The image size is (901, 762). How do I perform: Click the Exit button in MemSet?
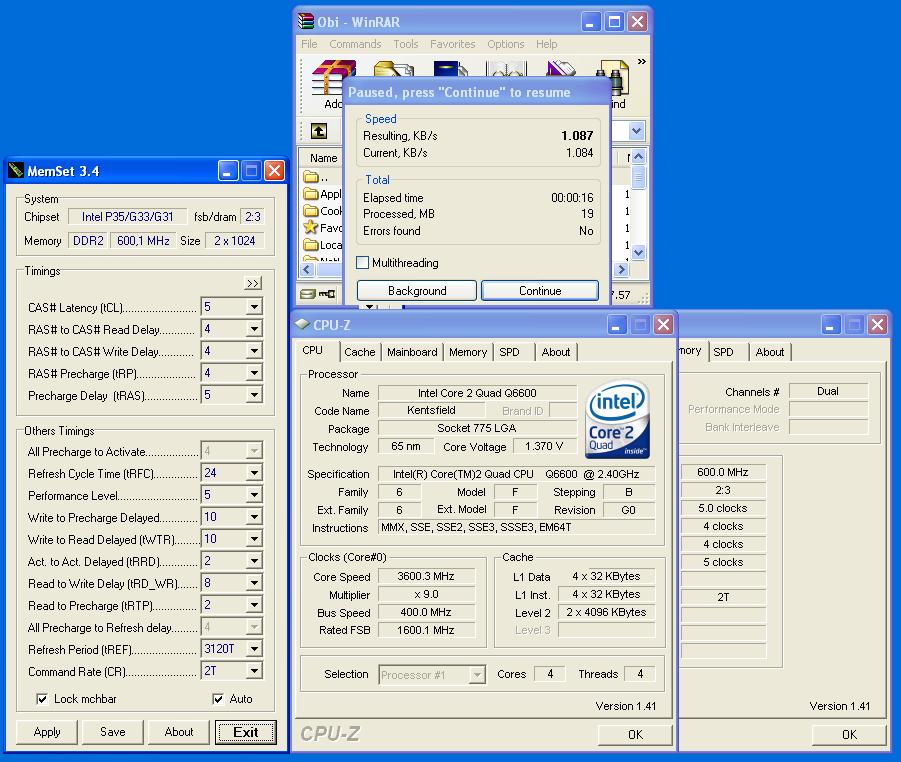[245, 732]
